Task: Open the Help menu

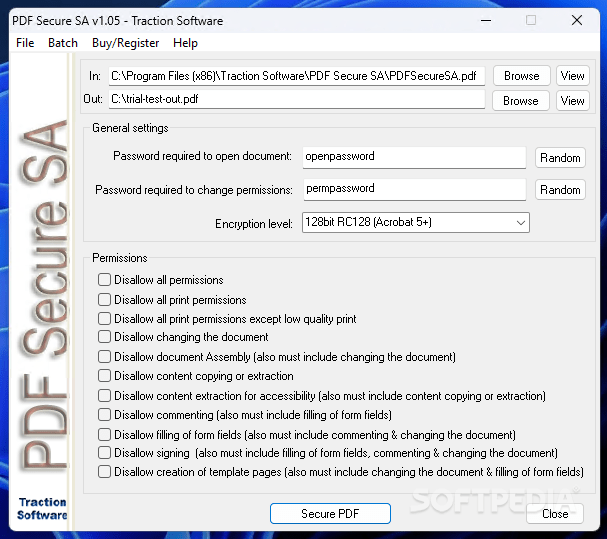Action: point(185,43)
